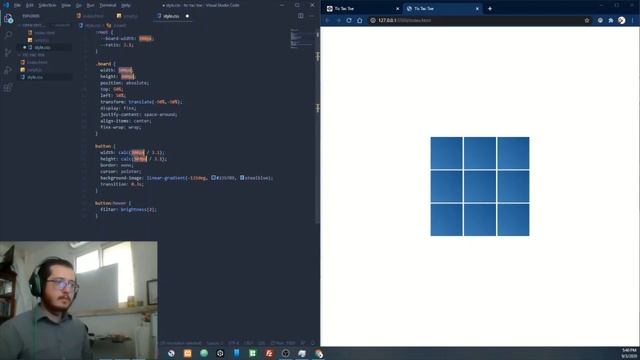The image size is (640, 360).
Task: Open index.html in the Tic Tac Toe folder
Action: (37, 62)
